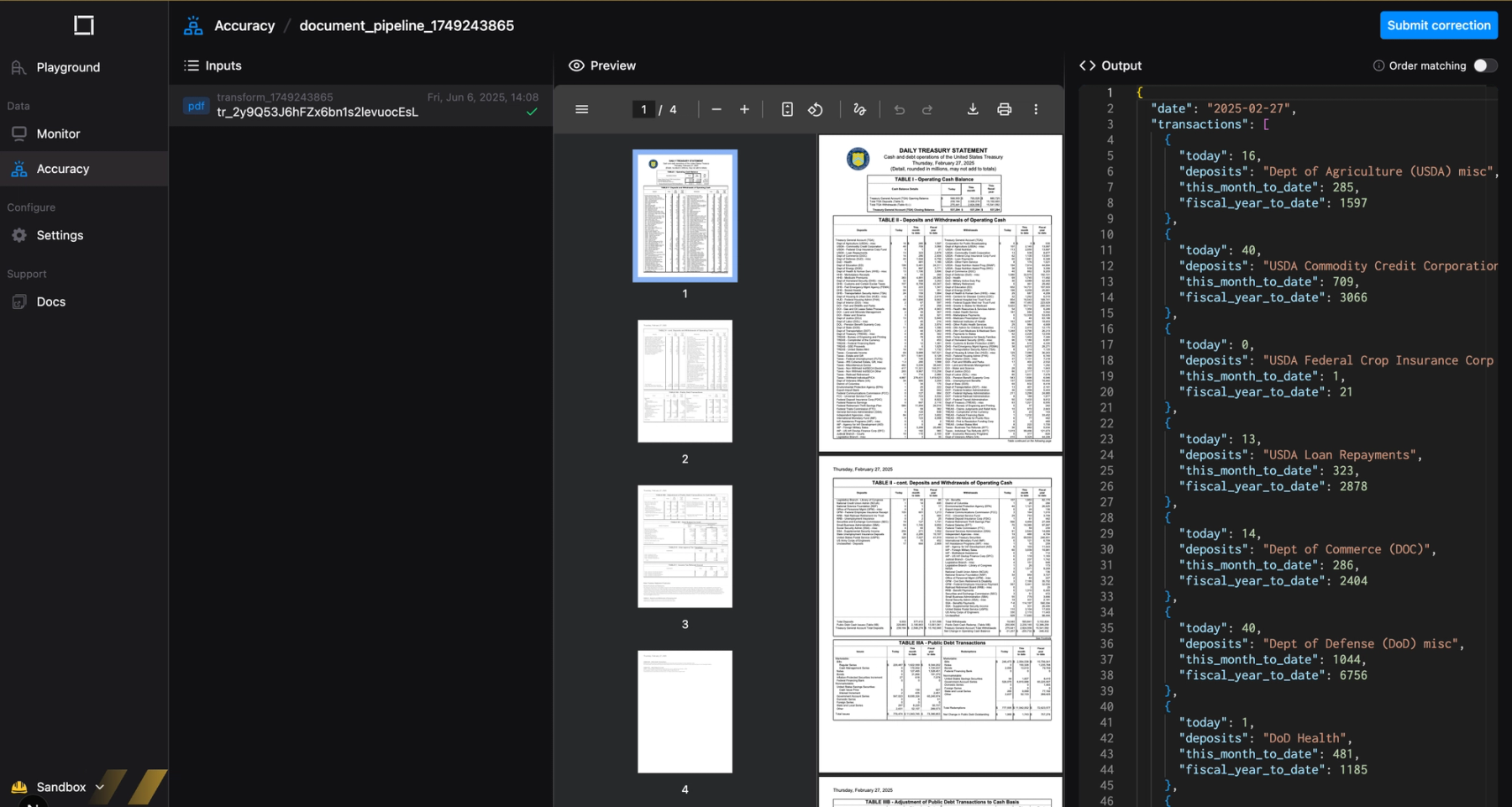
Task: Click the Accuracy breadcrumb link
Action: click(244, 25)
